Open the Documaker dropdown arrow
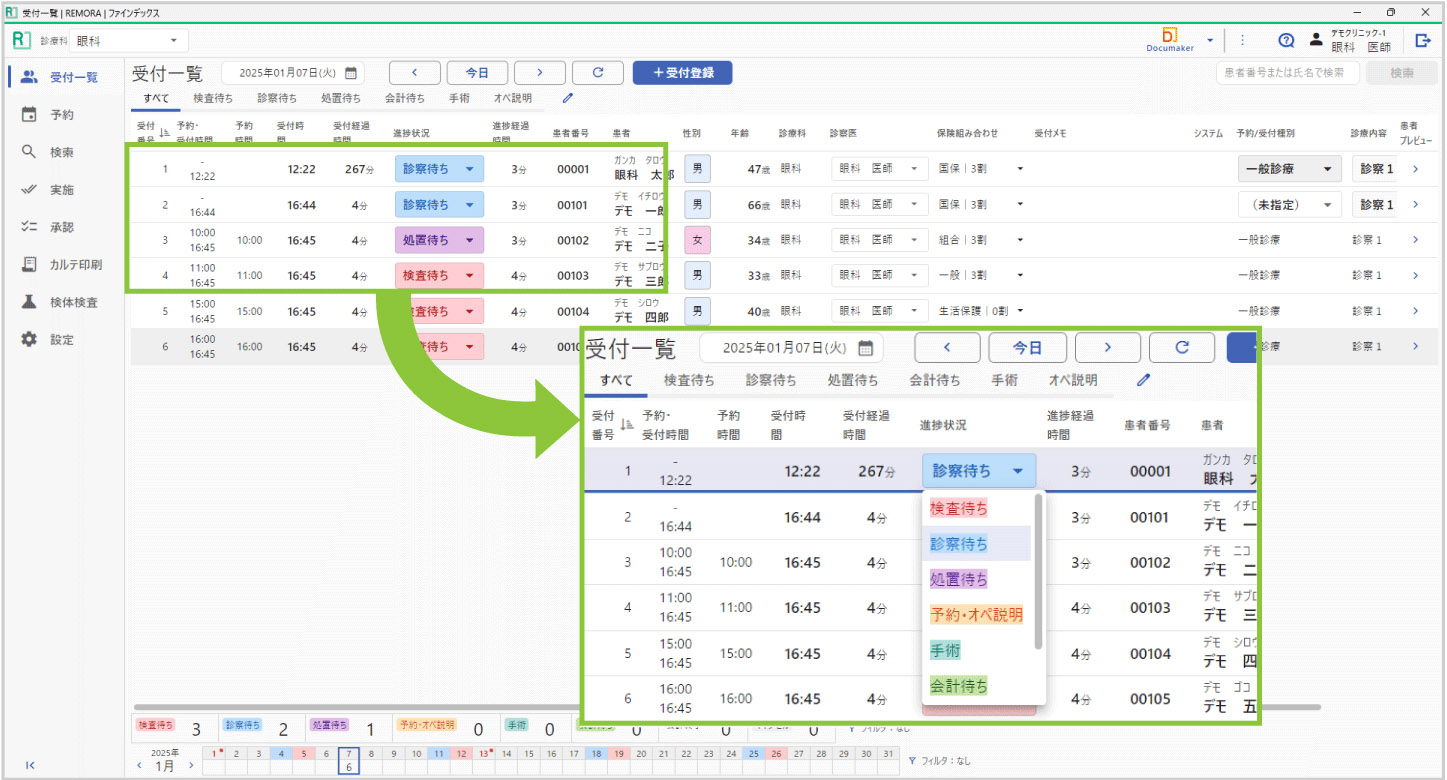 point(1210,41)
